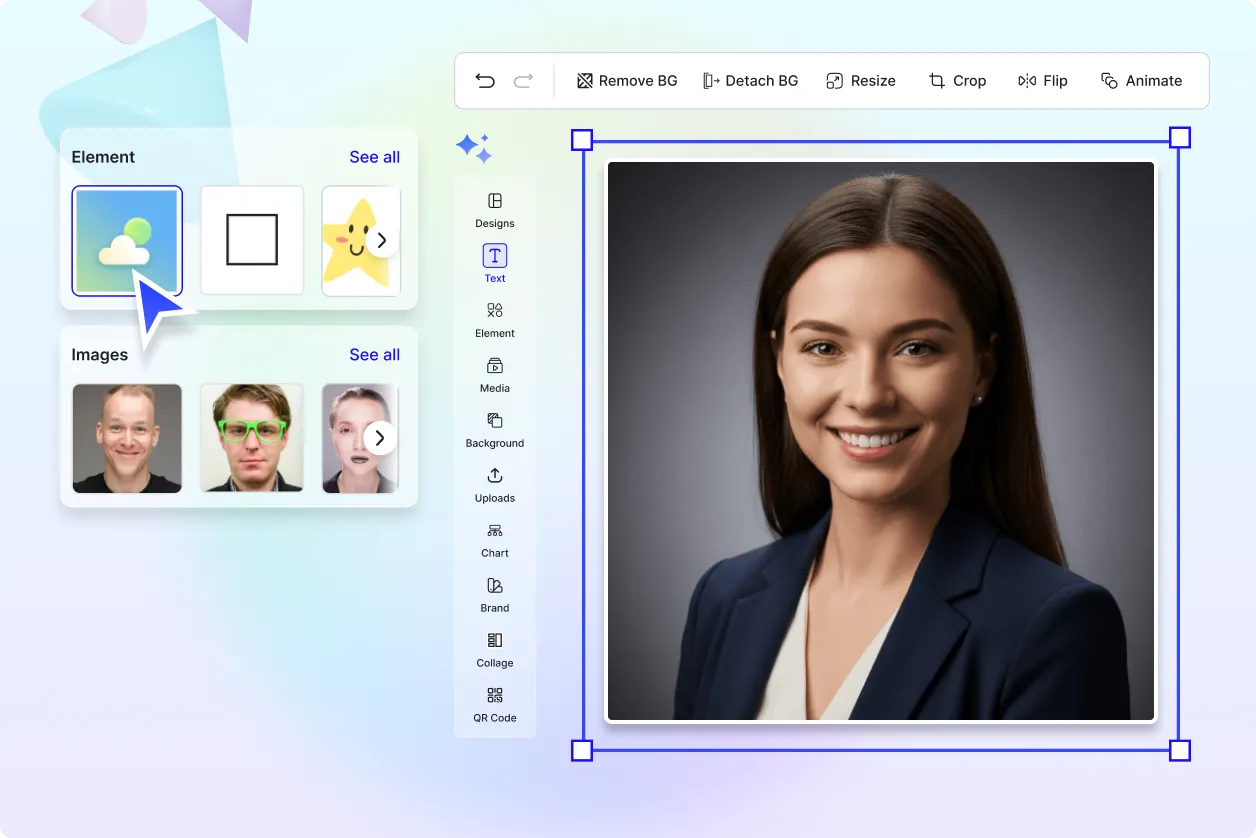Open the QR Code panel
The height and width of the screenshot is (838, 1256).
click(x=494, y=705)
